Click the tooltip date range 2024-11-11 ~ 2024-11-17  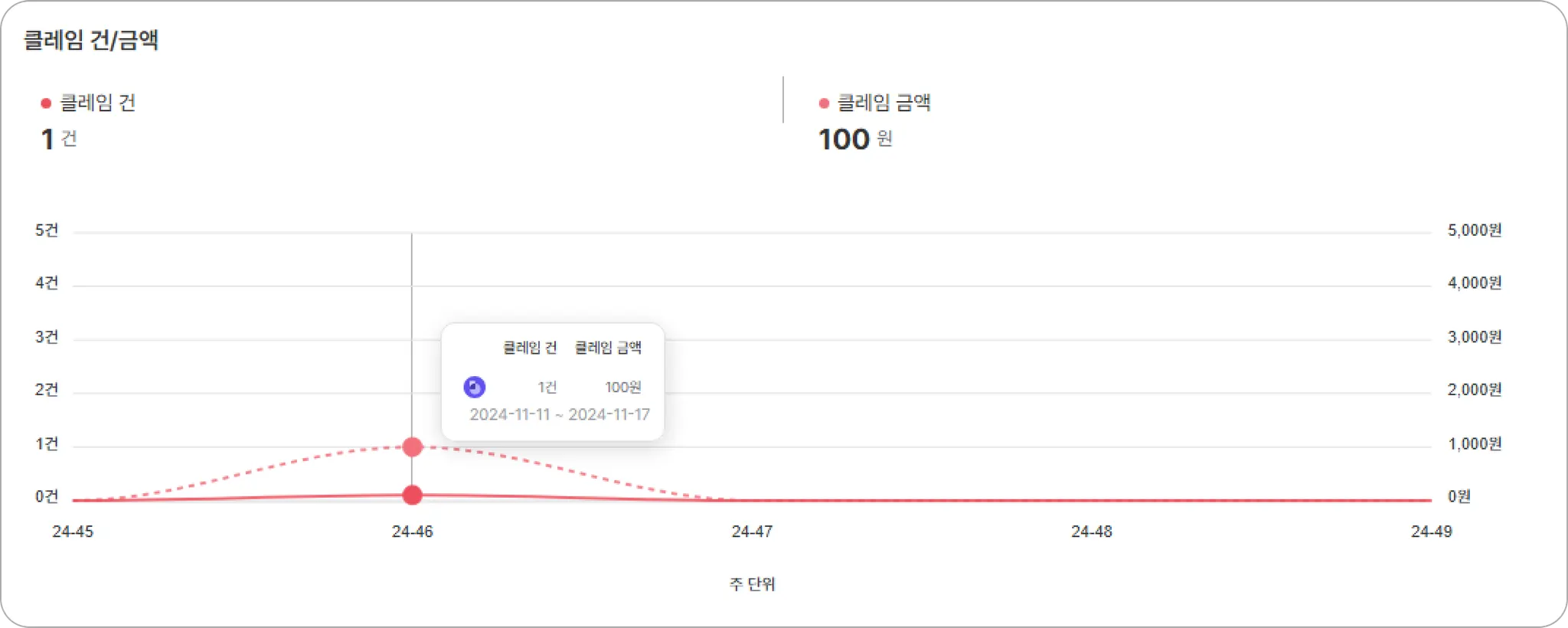tap(560, 414)
